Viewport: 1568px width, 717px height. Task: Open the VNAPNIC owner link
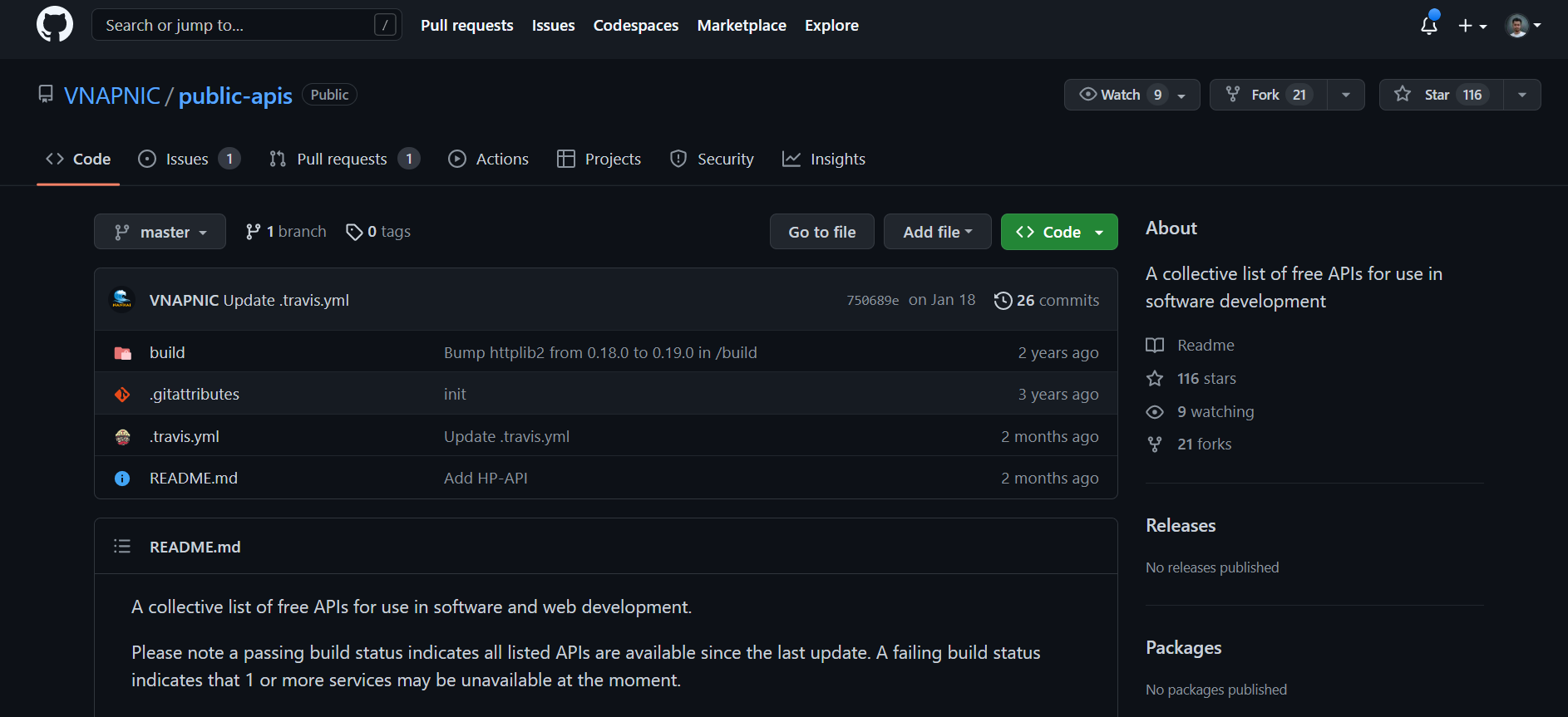112,96
